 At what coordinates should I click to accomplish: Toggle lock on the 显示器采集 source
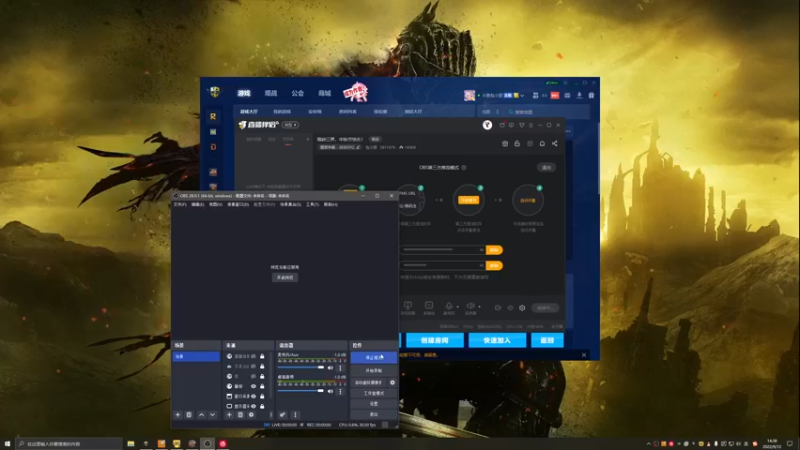click(x=262, y=407)
